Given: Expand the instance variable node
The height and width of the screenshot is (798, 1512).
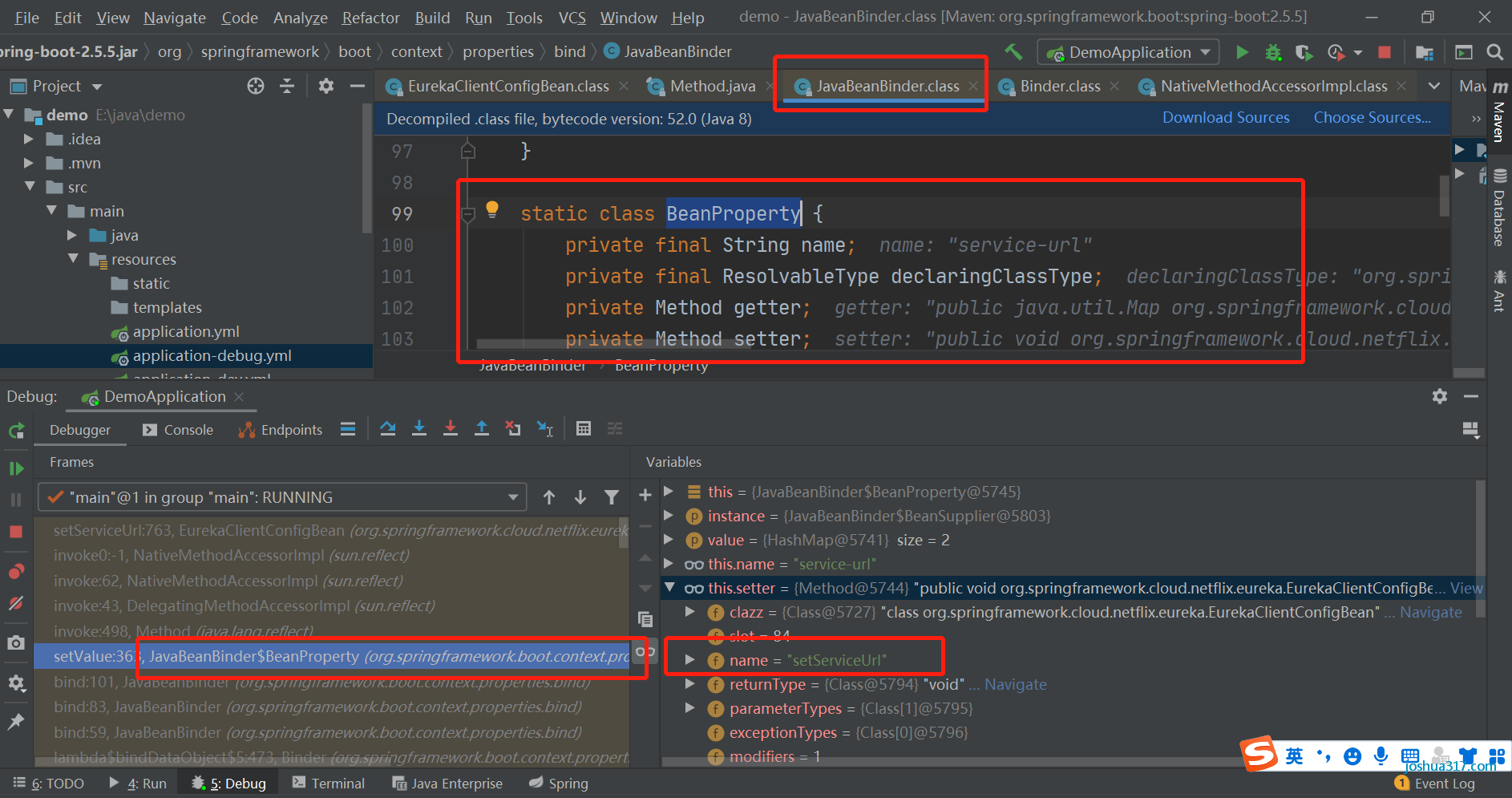Looking at the screenshot, I should (x=669, y=516).
